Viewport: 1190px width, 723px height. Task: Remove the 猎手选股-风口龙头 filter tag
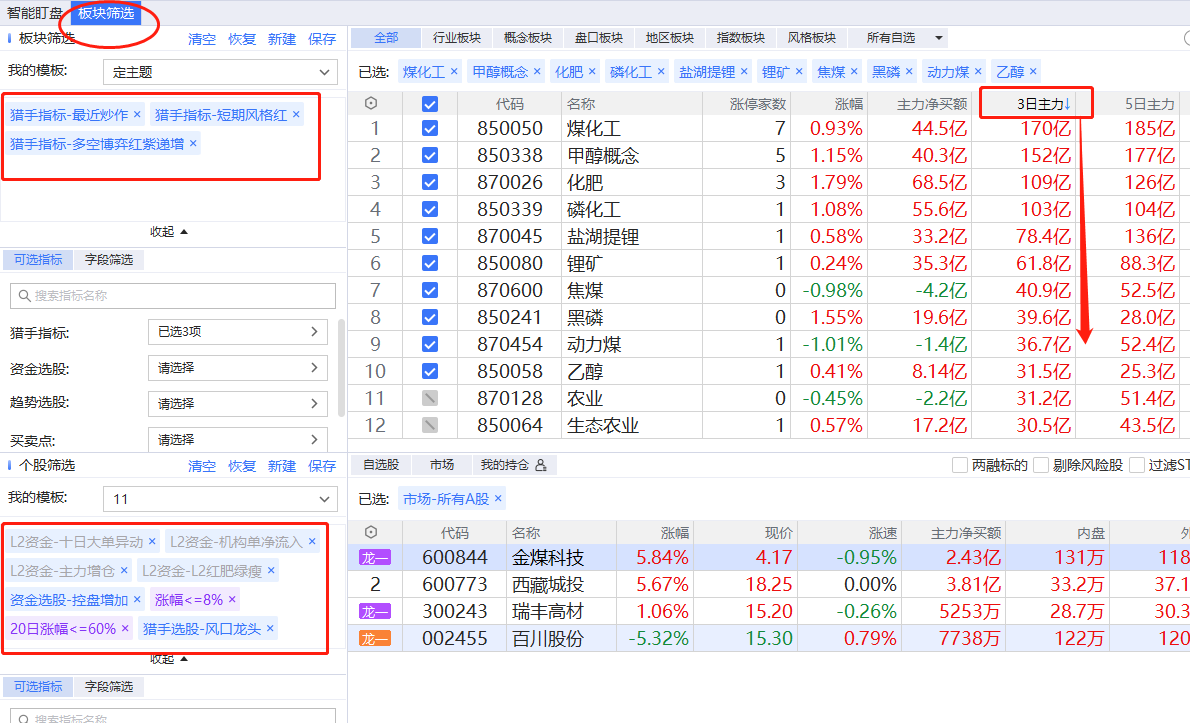(269, 629)
